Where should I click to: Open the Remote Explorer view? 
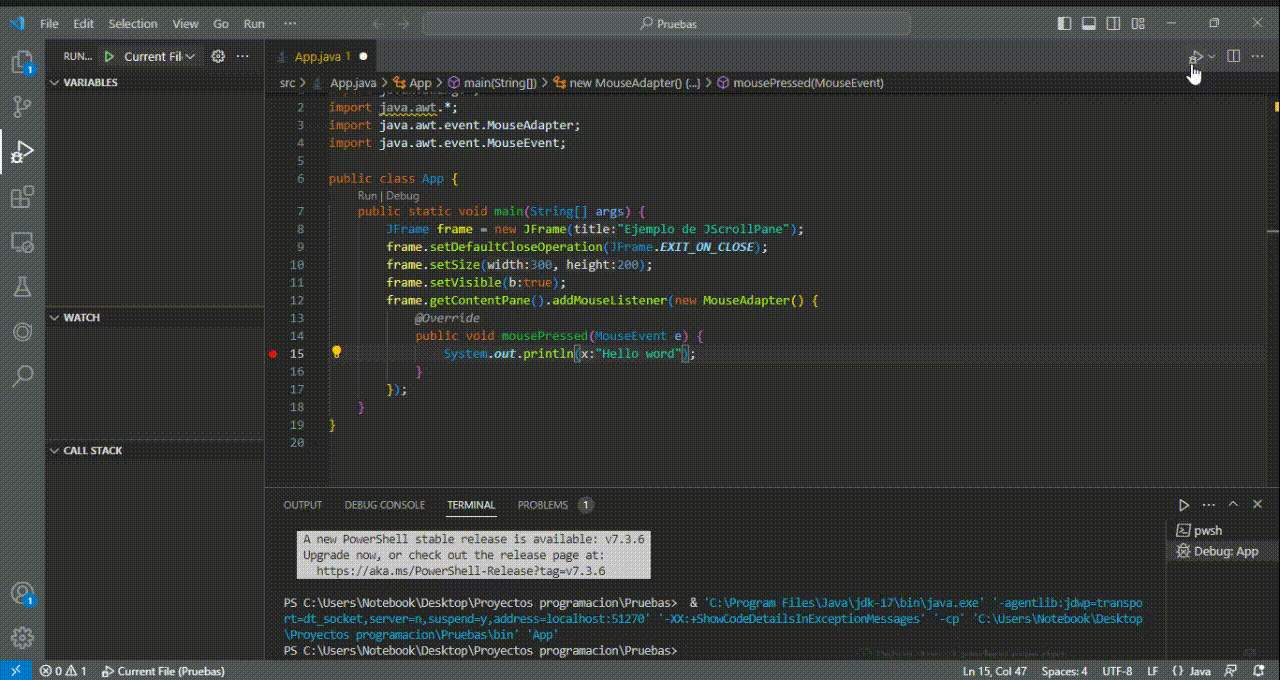(22, 242)
